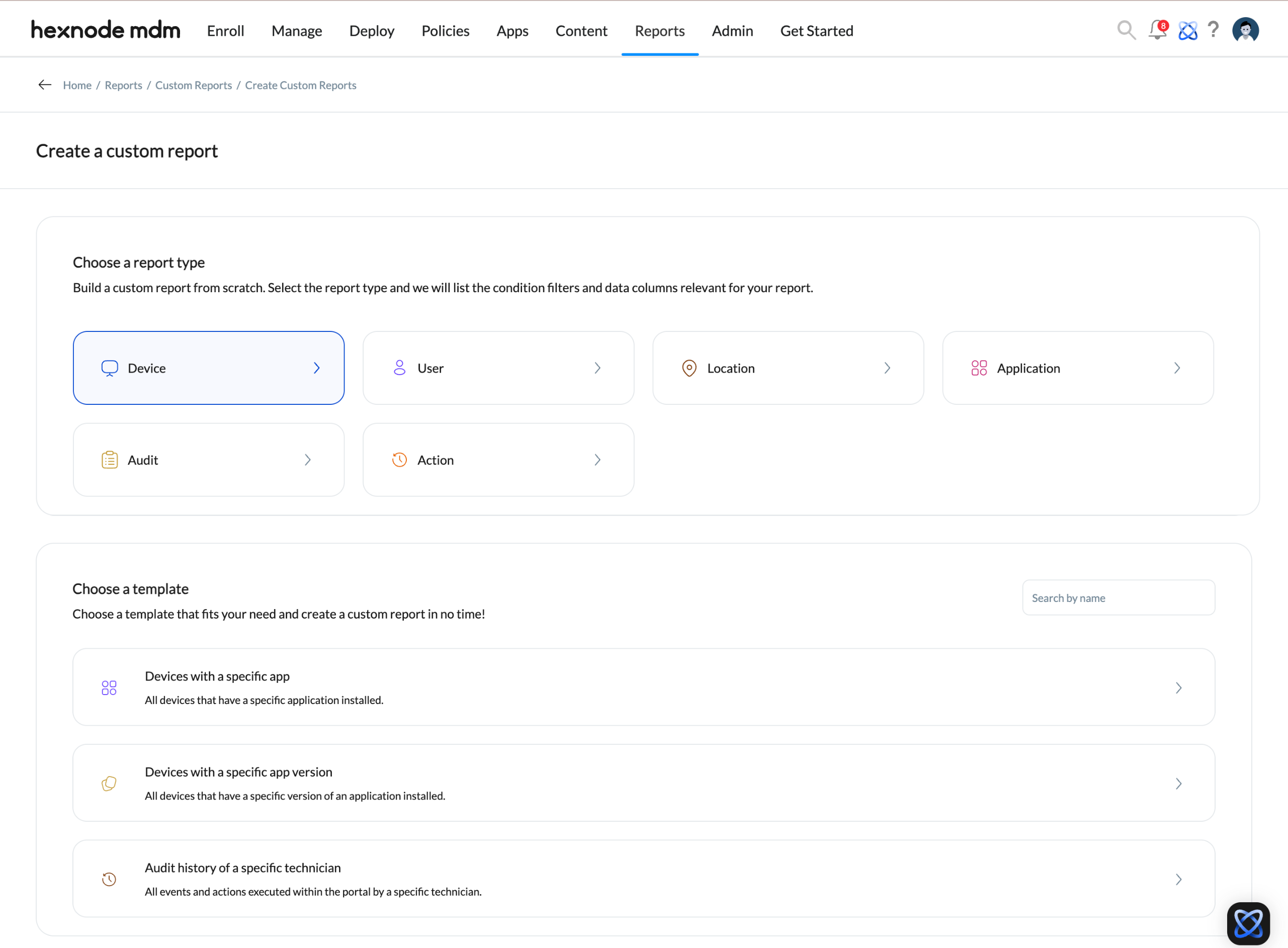Select the Device report type label
Screen dimensions: 1288x948
pos(147,368)
